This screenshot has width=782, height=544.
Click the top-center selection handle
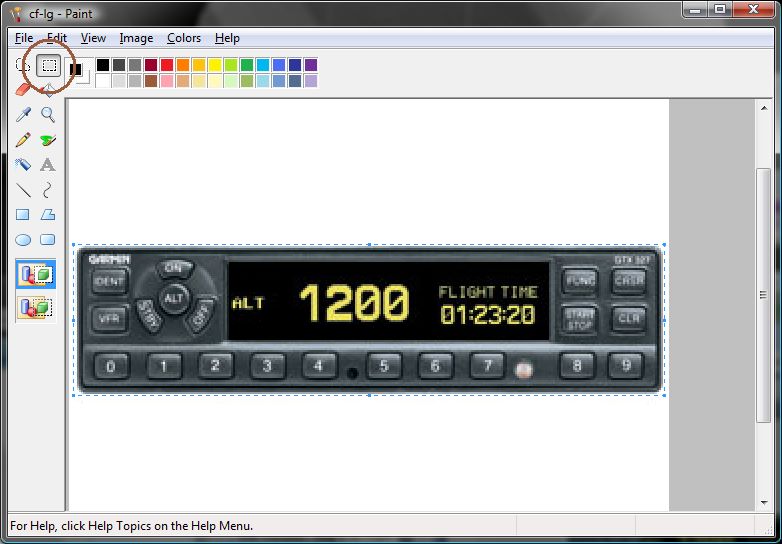pyautogui.click(x=369, y=245)
